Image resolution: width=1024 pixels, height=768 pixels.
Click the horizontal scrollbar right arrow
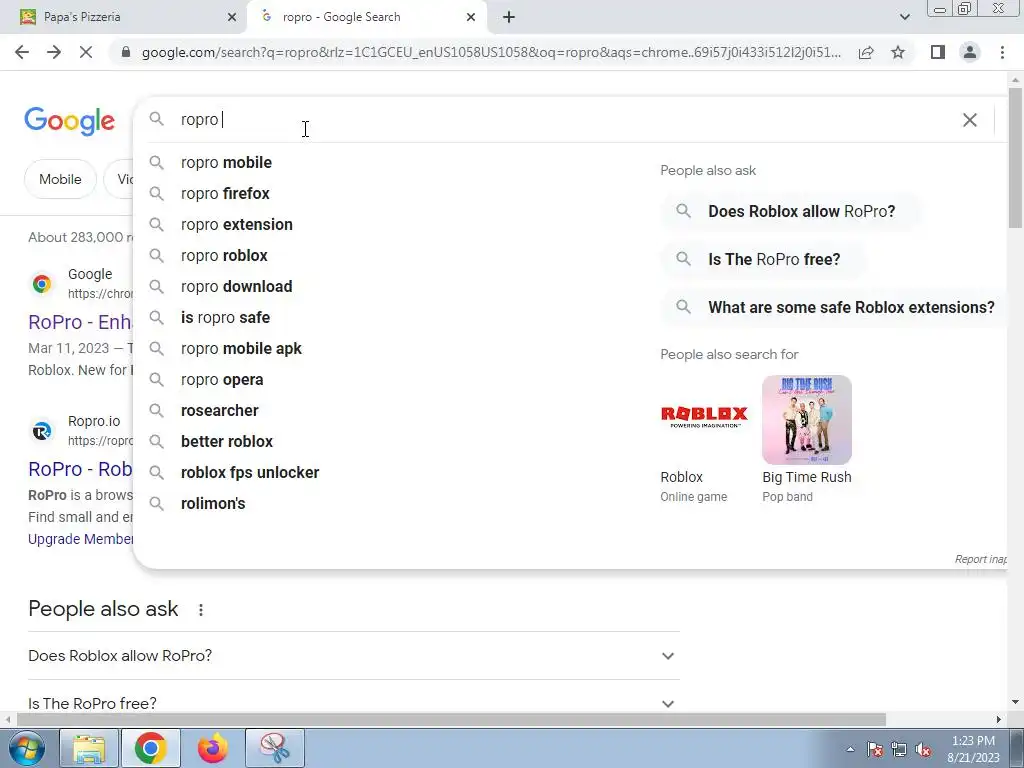(999, 719)
